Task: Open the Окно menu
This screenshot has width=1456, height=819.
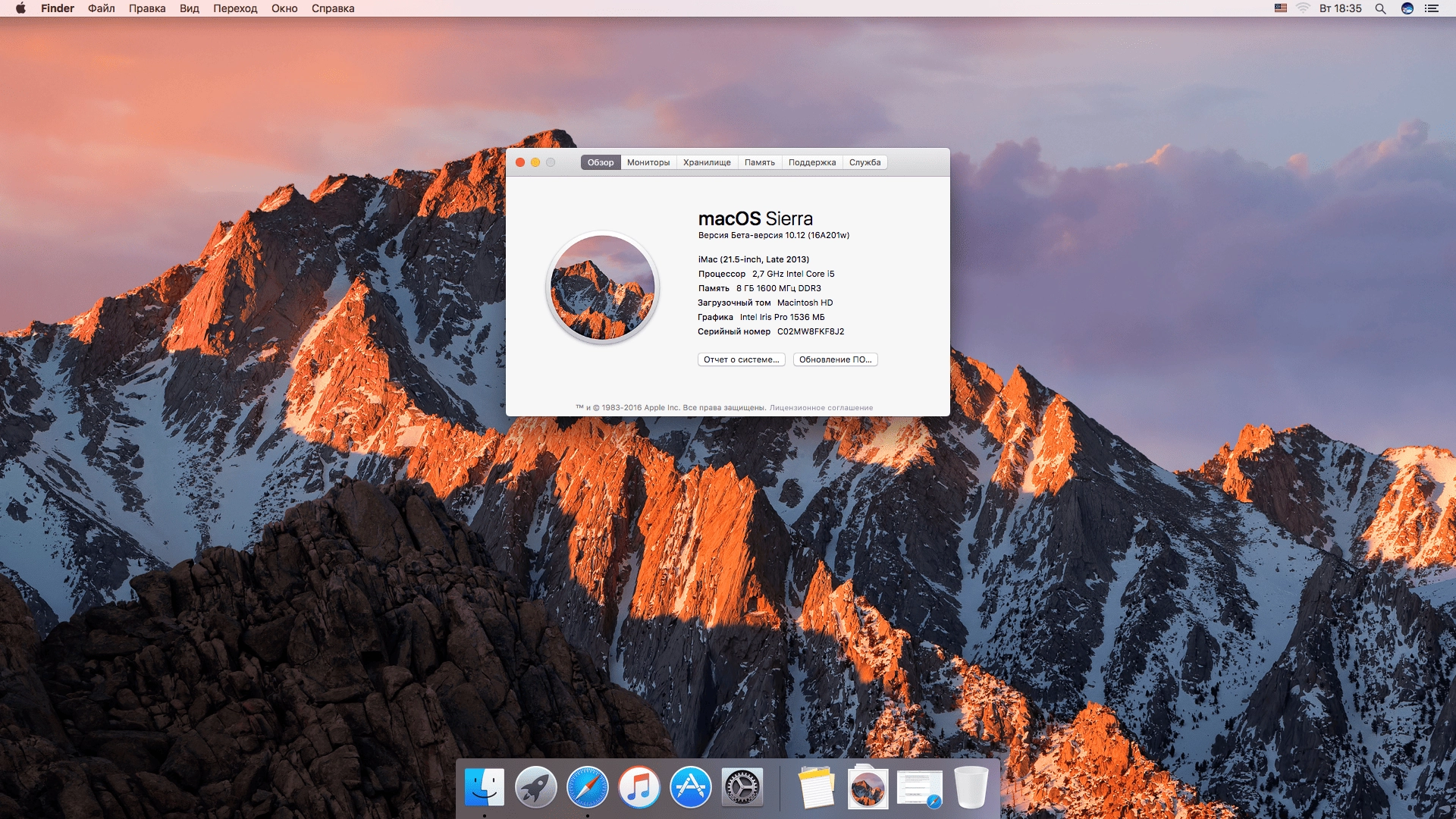Action: [x=284, y=8]
